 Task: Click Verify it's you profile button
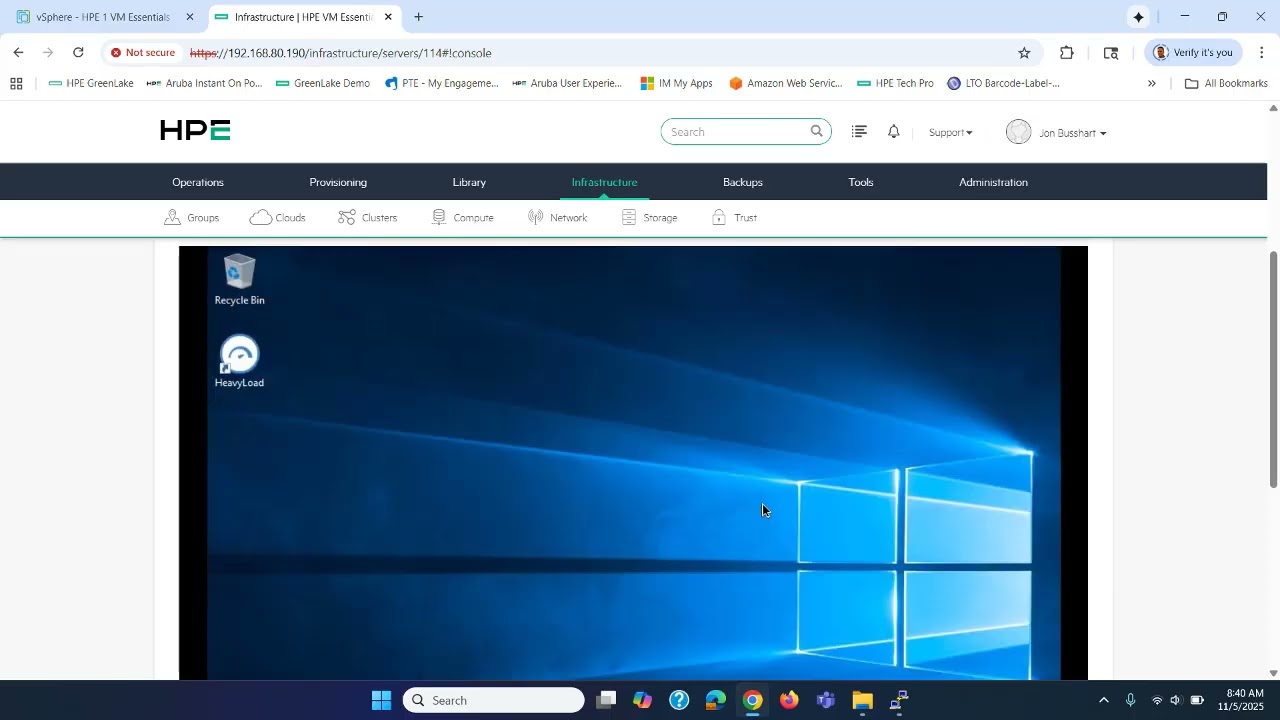point(1193,53)
